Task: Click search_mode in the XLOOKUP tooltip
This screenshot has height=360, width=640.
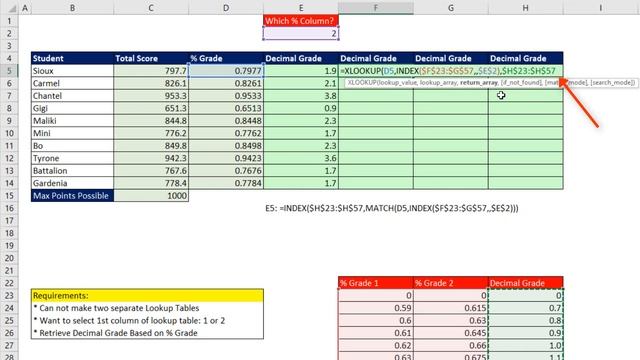Action: pyautogui.click(x=612, y=82)
